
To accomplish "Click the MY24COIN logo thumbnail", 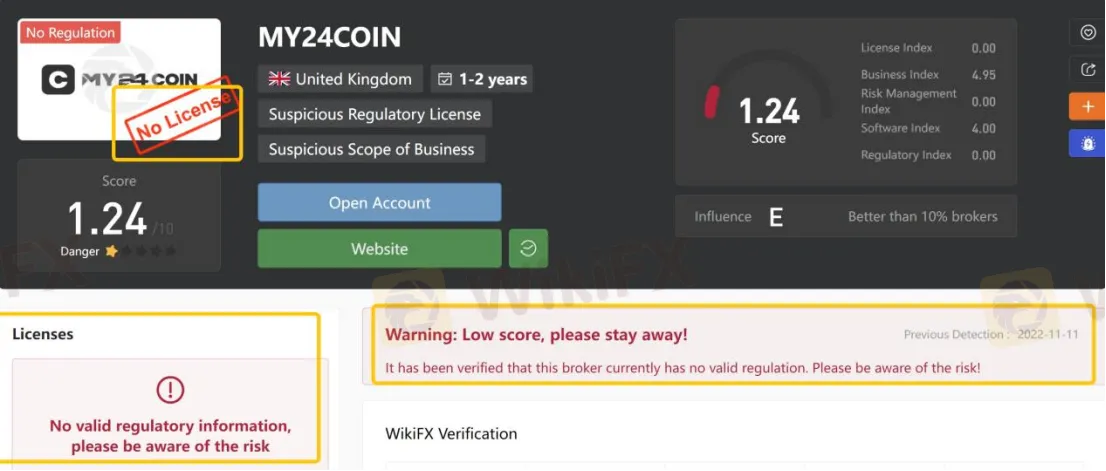I will pos(119,80).
